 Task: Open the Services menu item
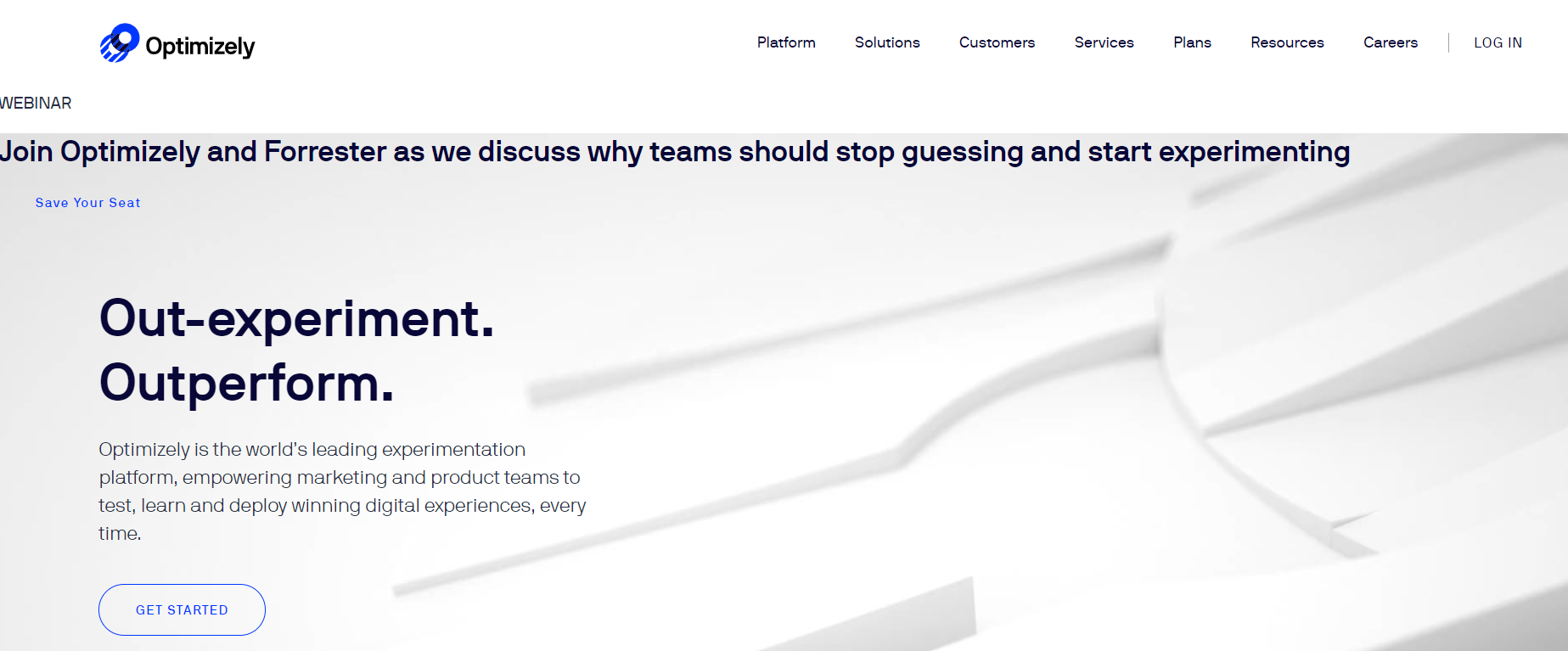point(1104,42)
